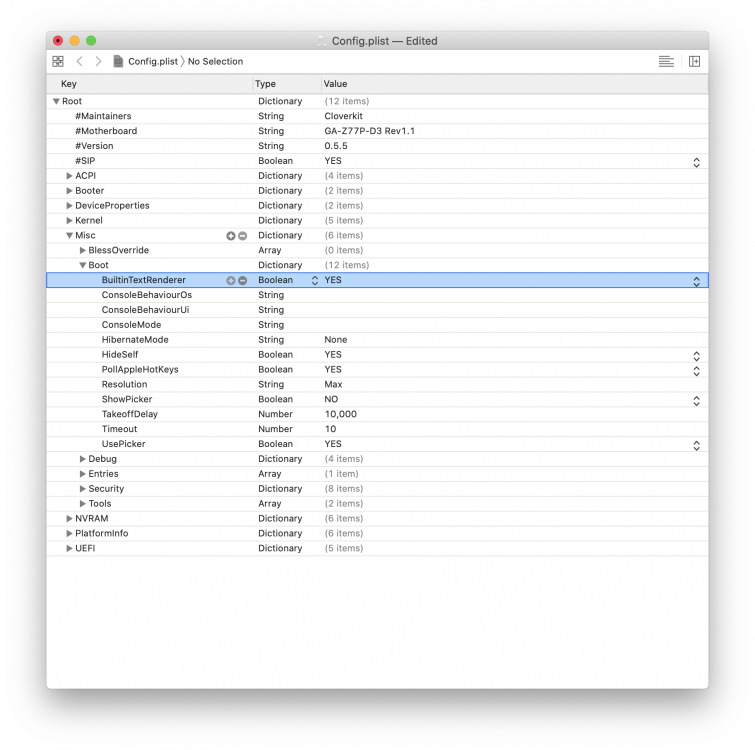This screenshot has width=755, height=750.
Task: Expand the Tools array
Action: coord(83,504)
